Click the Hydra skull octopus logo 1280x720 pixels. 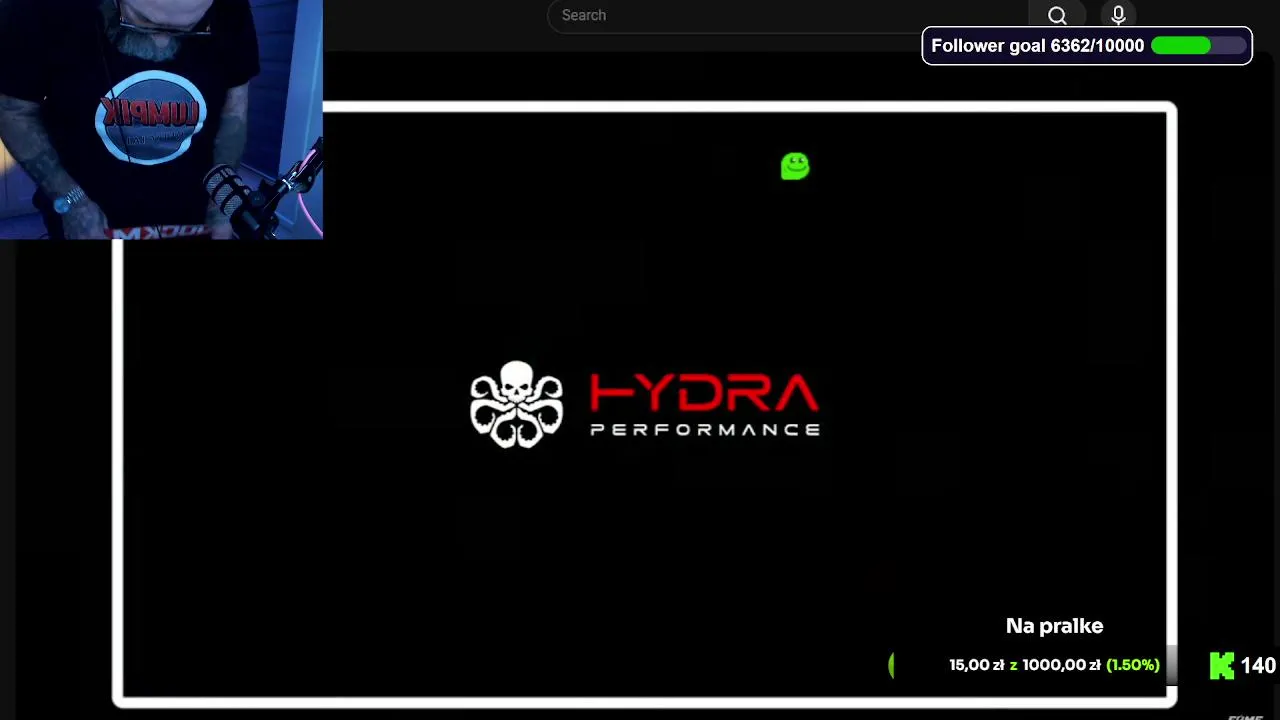516,405
